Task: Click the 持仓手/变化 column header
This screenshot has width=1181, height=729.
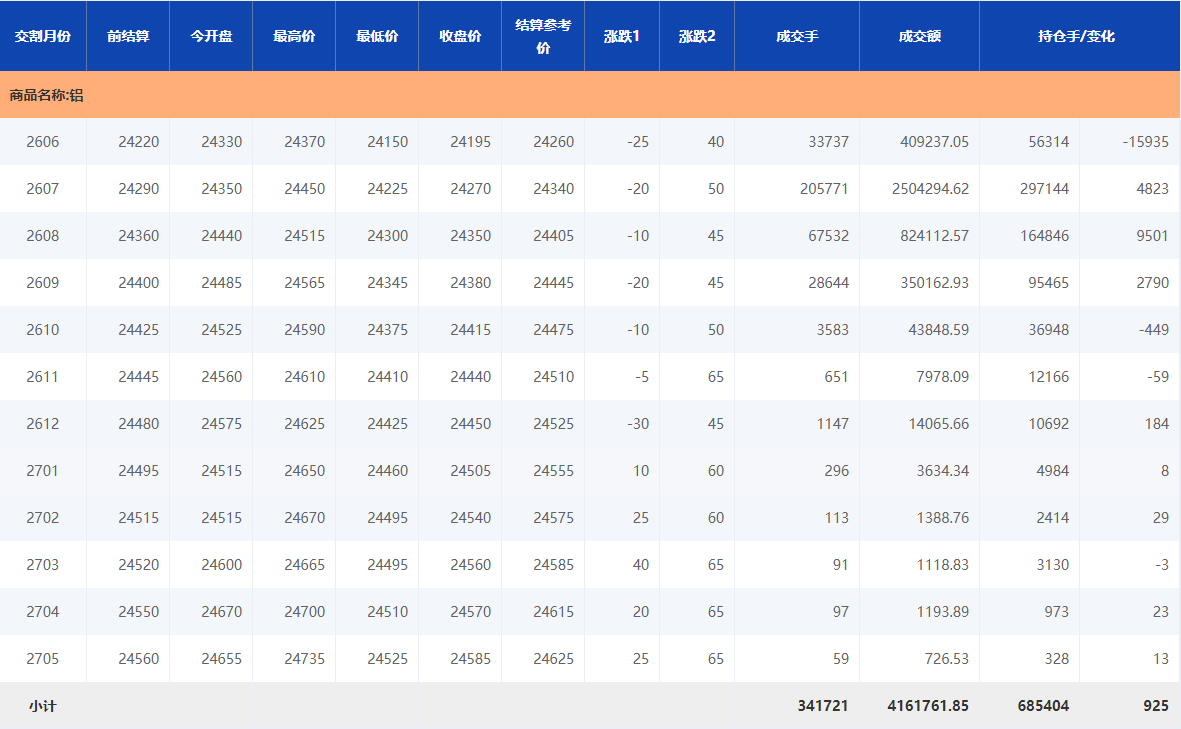Action: 1076,36
